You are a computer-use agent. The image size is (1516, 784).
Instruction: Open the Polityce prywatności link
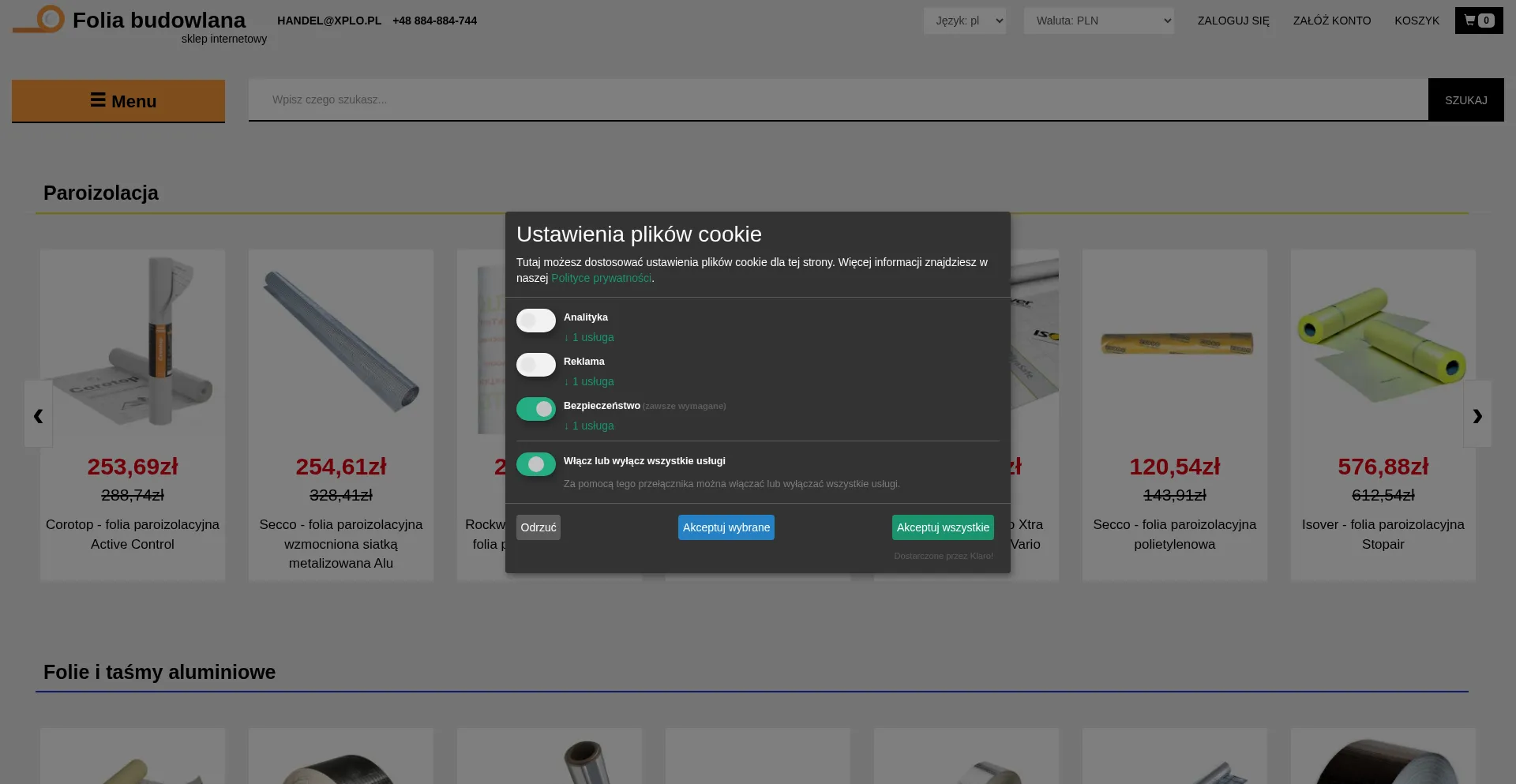pyautogui.click(x=602, y=278)
